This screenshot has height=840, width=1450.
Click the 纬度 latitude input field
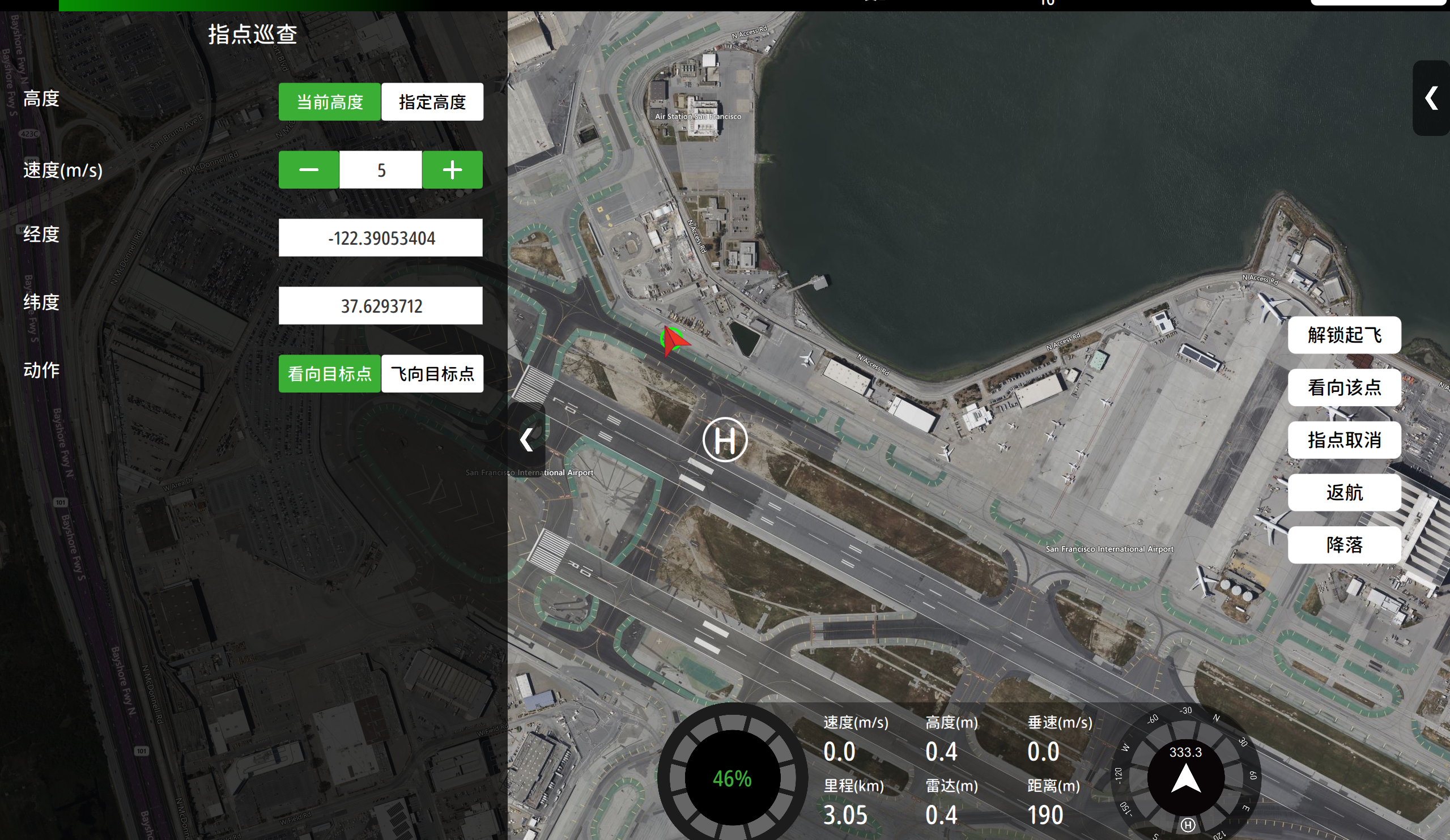(x=380, y=305)
